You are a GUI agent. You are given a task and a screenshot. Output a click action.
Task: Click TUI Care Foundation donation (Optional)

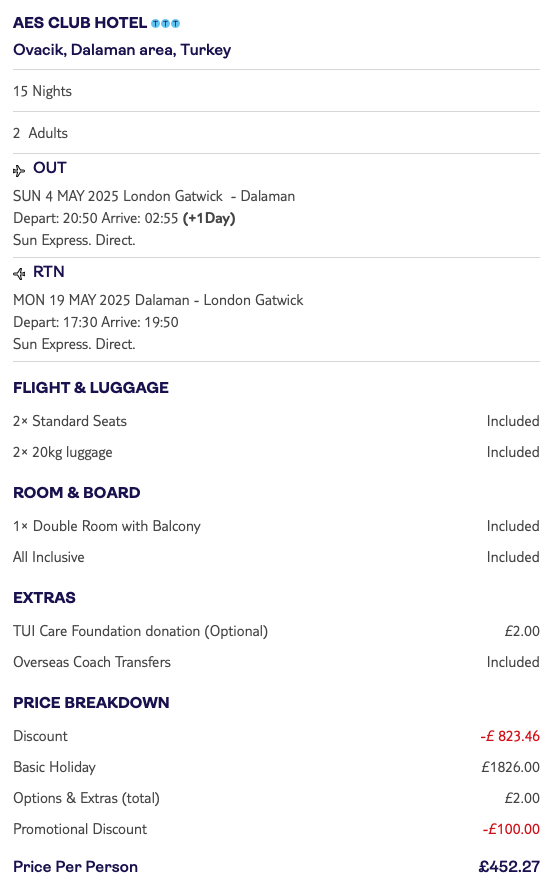click(141, 631)
